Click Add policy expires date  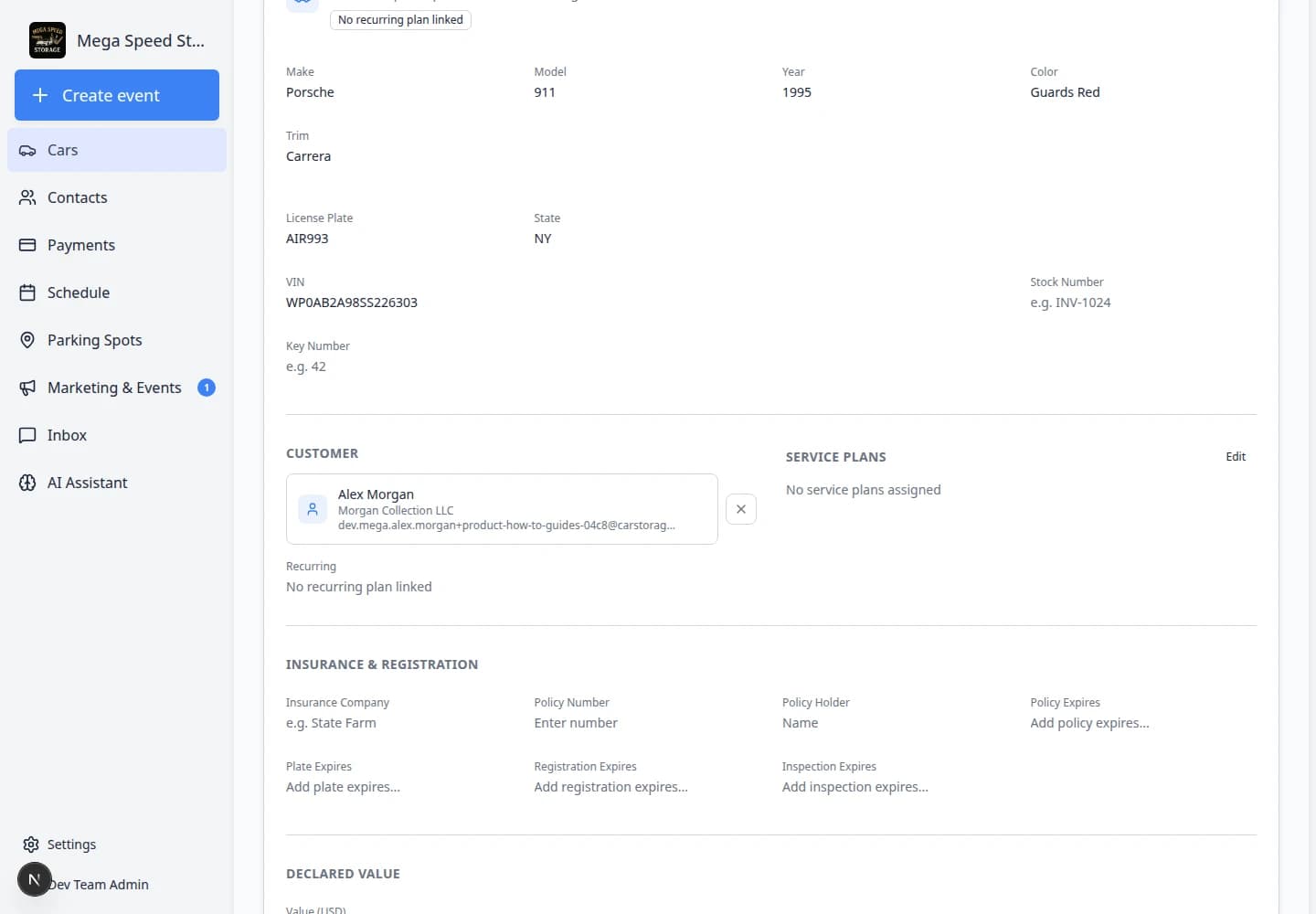click(x=1089, y=723)
